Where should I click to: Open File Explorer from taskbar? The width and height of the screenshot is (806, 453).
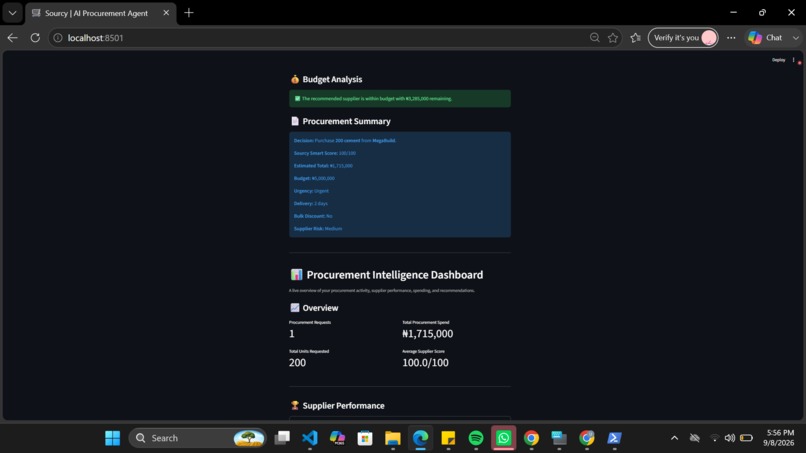[393, 438]
